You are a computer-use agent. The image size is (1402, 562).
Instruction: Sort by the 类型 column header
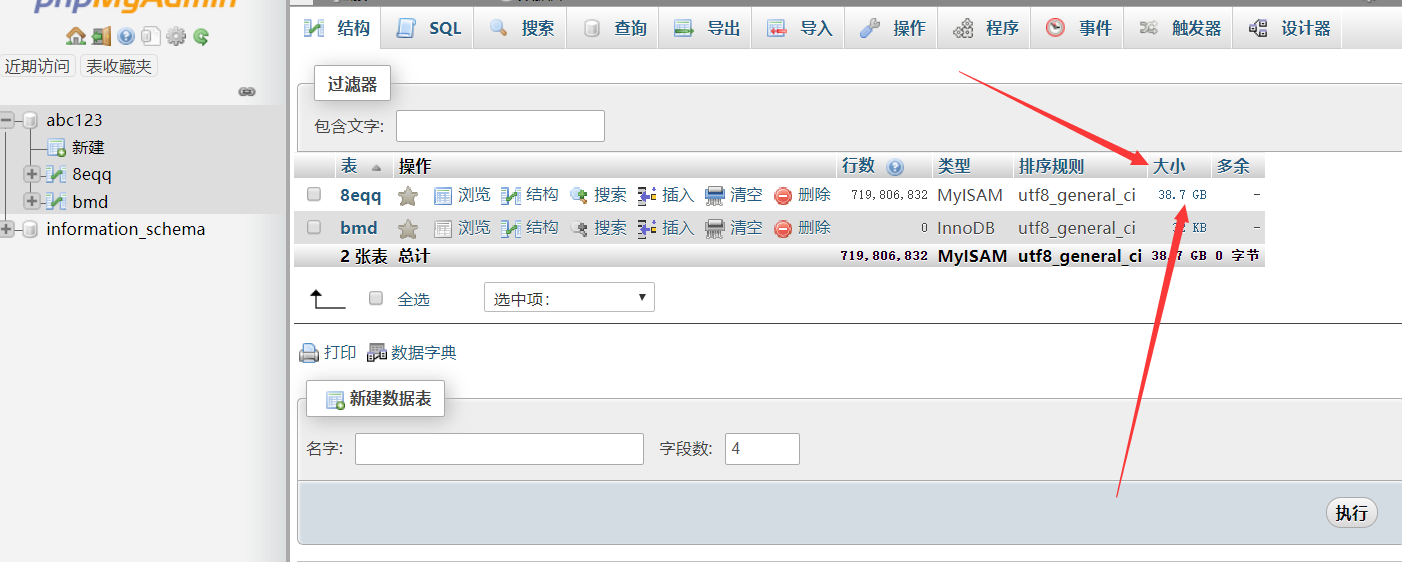(x=954, y=166)
